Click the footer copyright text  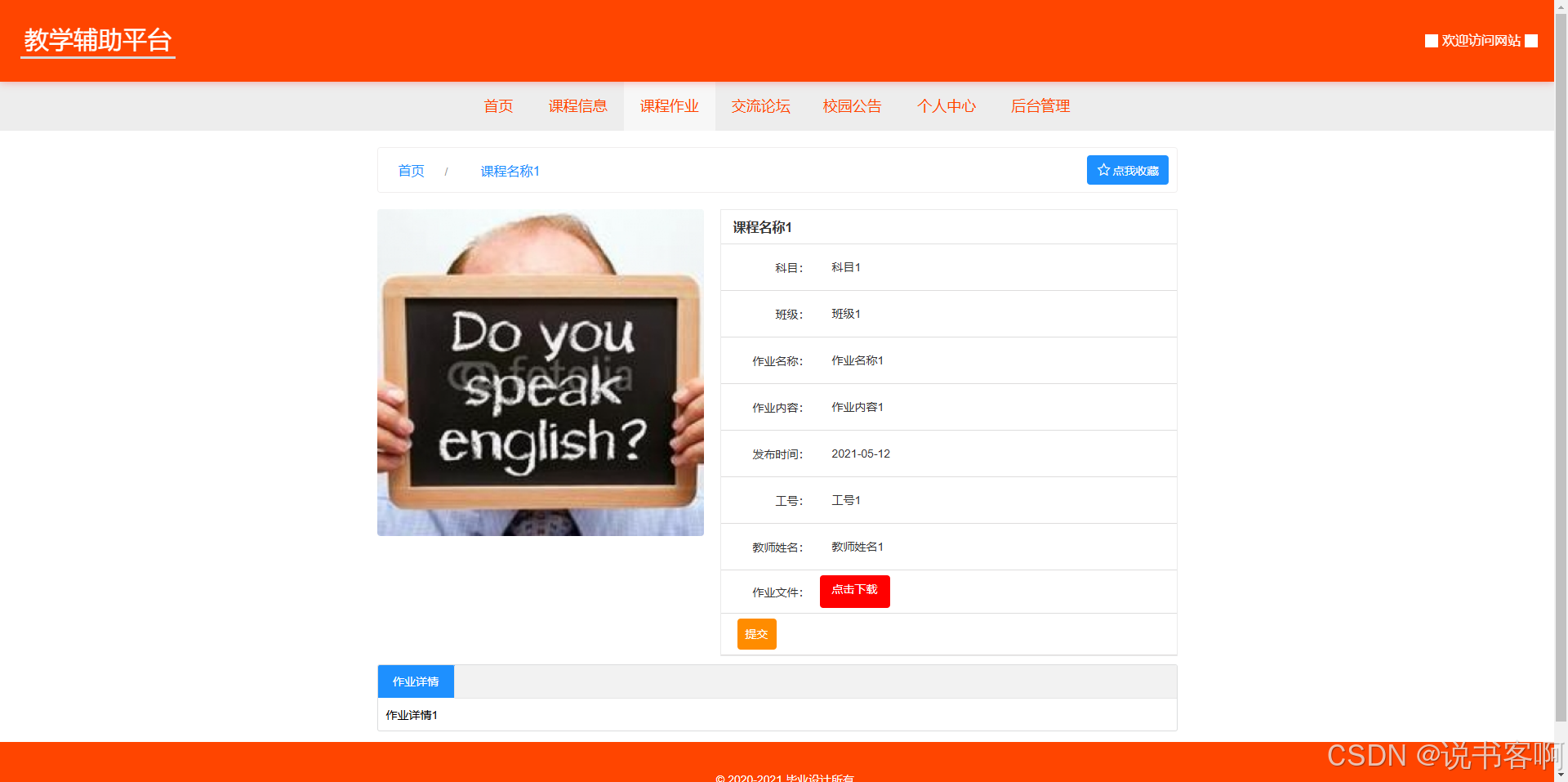[x=785, y=777]
